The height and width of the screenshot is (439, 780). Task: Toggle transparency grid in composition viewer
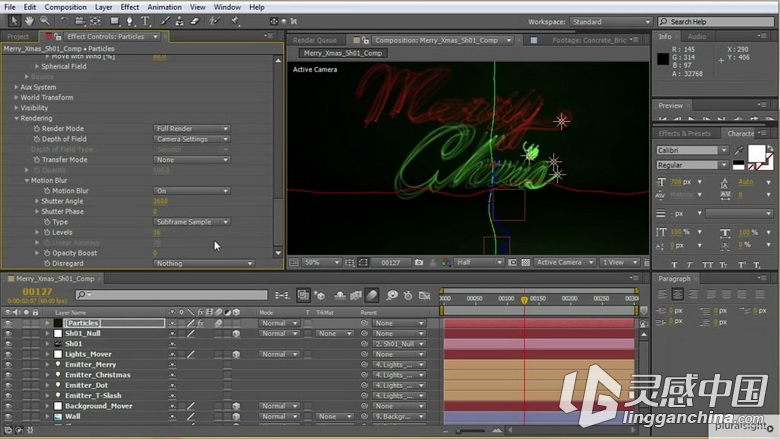pos(525,263)
